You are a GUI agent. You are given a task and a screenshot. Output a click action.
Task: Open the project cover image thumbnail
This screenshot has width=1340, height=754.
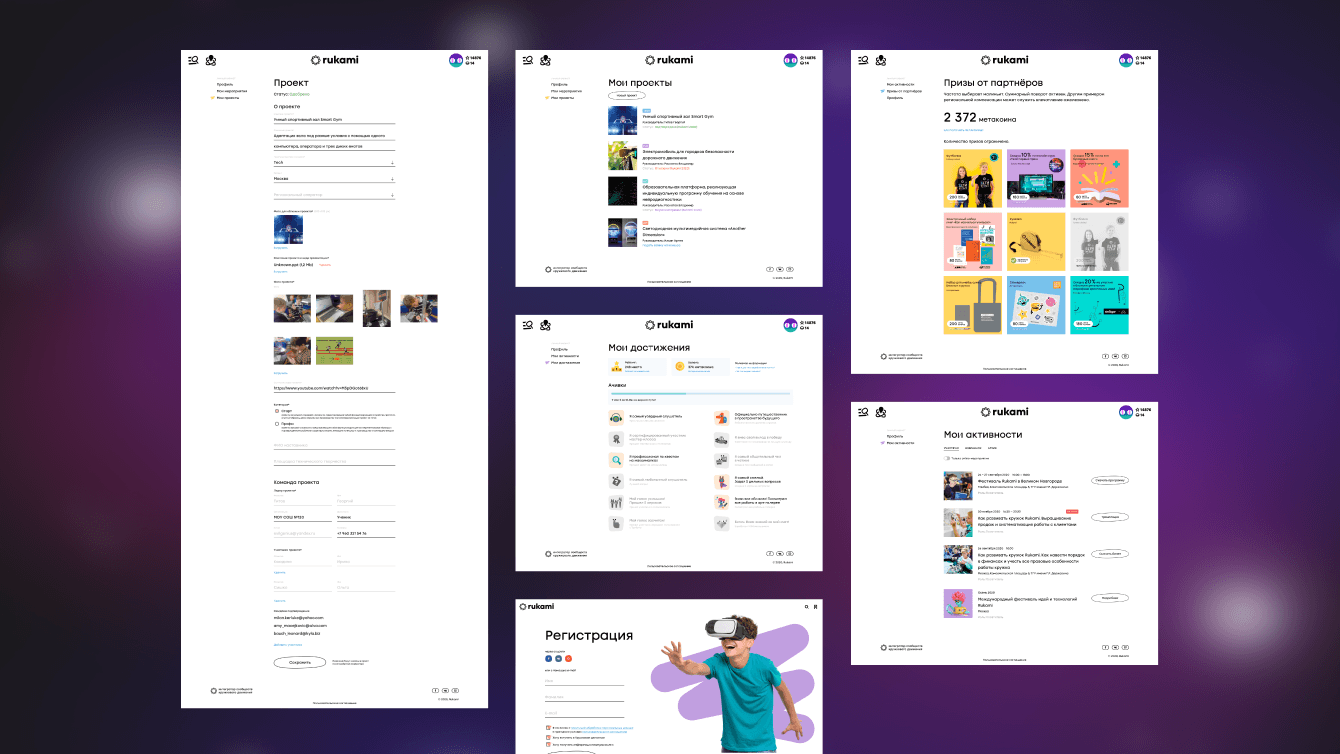click(288, 229)
